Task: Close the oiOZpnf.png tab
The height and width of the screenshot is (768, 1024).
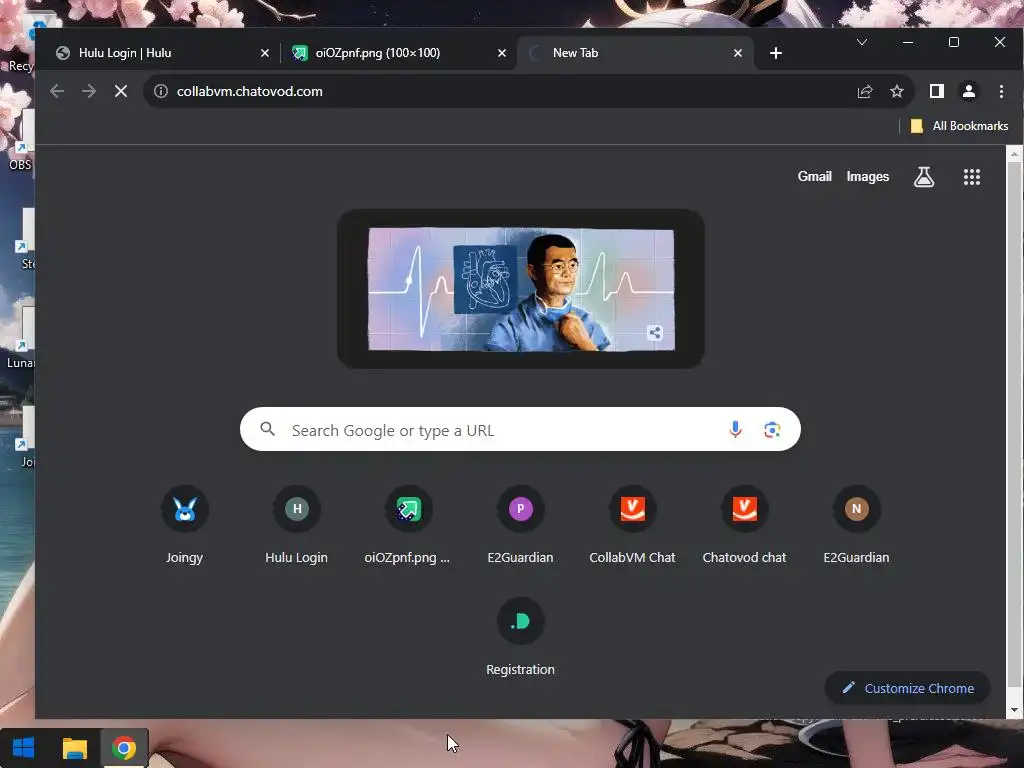Action: tap(502, 53)
